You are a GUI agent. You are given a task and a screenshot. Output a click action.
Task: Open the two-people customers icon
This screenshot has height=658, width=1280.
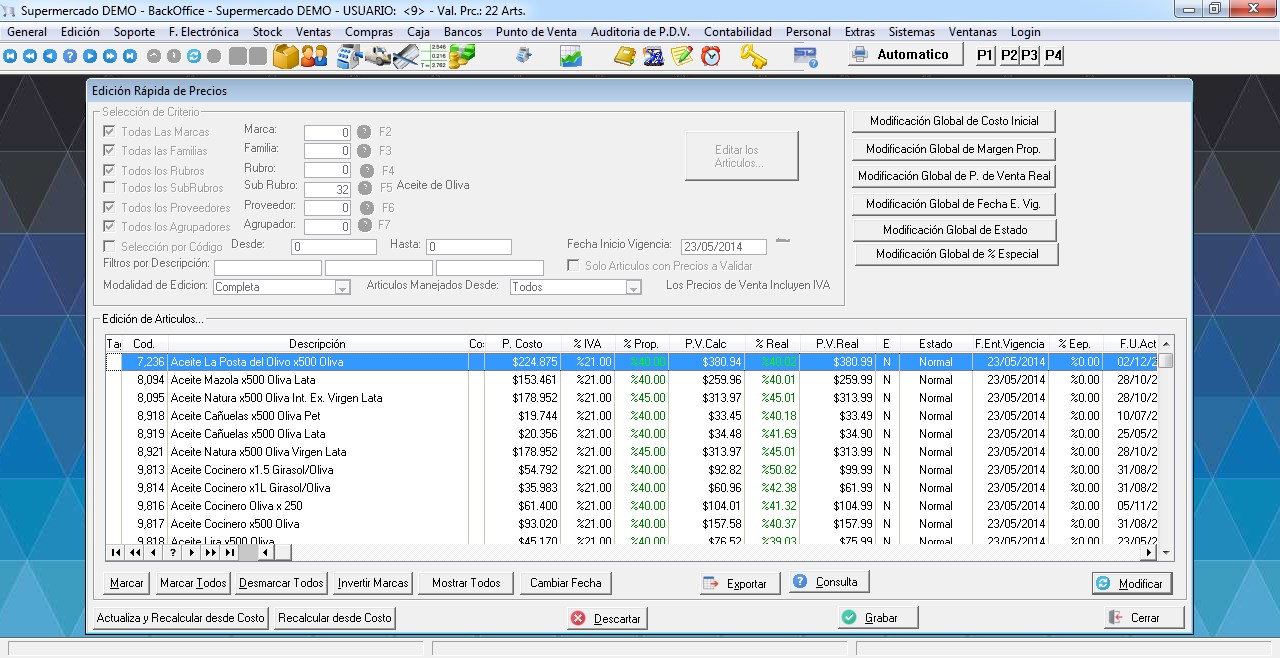(x=314, y=56)
